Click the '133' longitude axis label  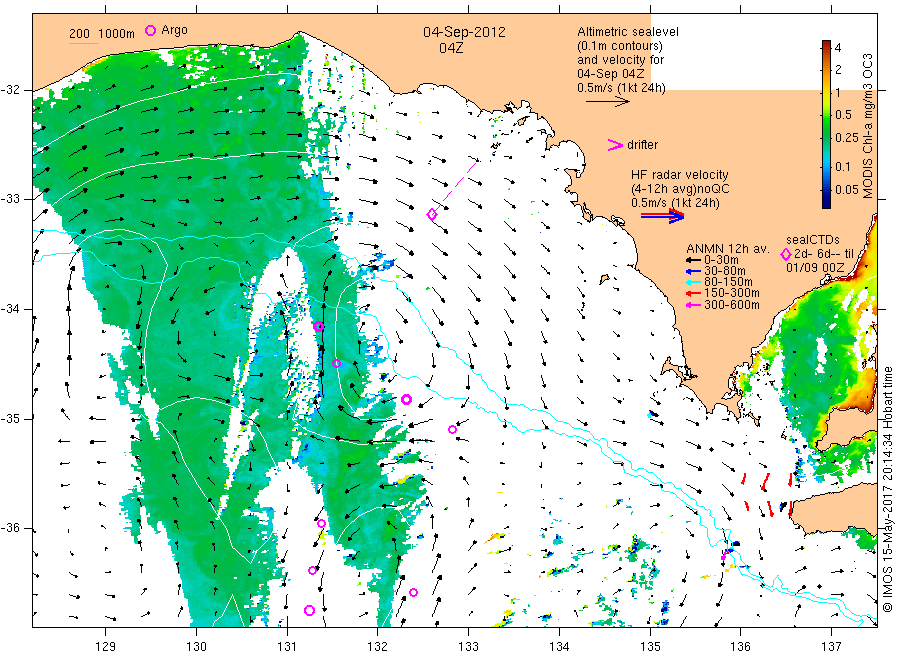(x=468, y=647)
